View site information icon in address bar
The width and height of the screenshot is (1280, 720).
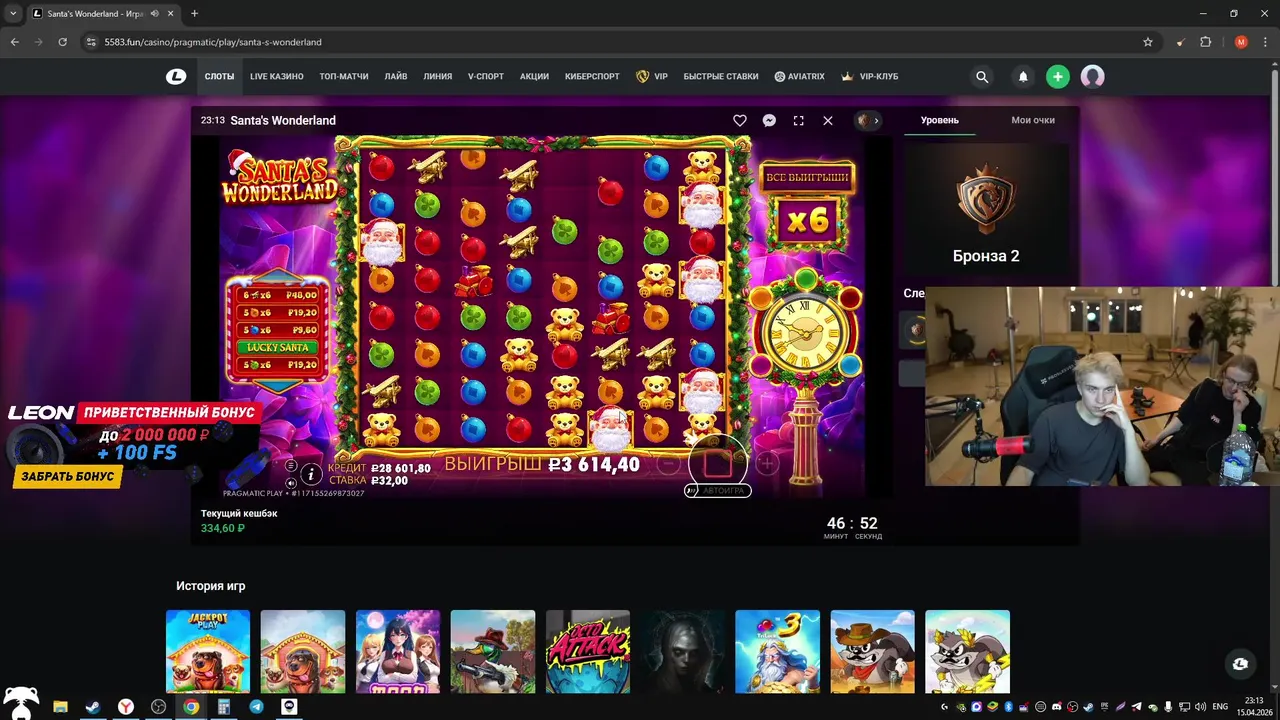point(90,42)
